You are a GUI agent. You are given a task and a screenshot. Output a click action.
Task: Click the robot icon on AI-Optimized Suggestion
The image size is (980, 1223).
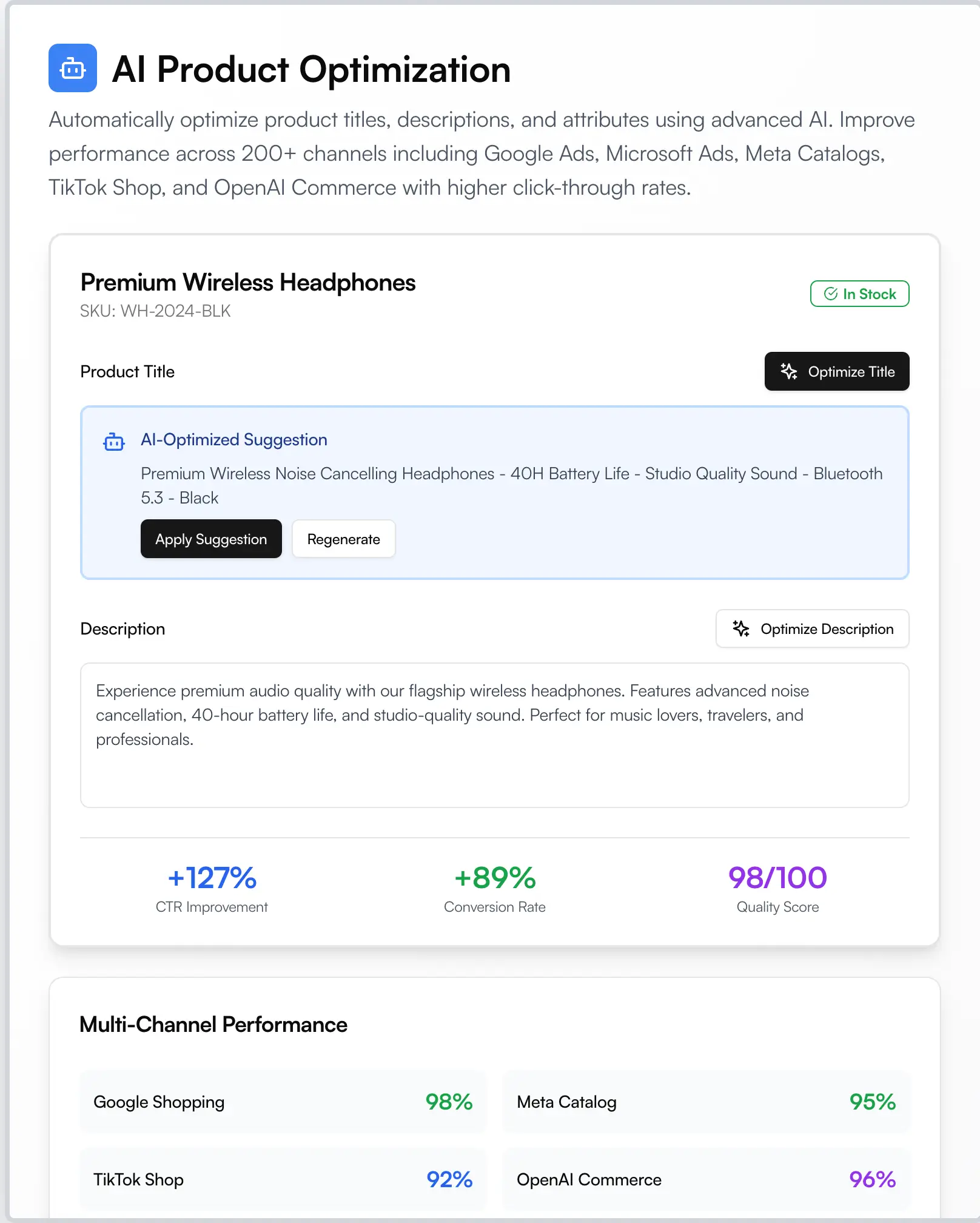[x=113, y=442]
